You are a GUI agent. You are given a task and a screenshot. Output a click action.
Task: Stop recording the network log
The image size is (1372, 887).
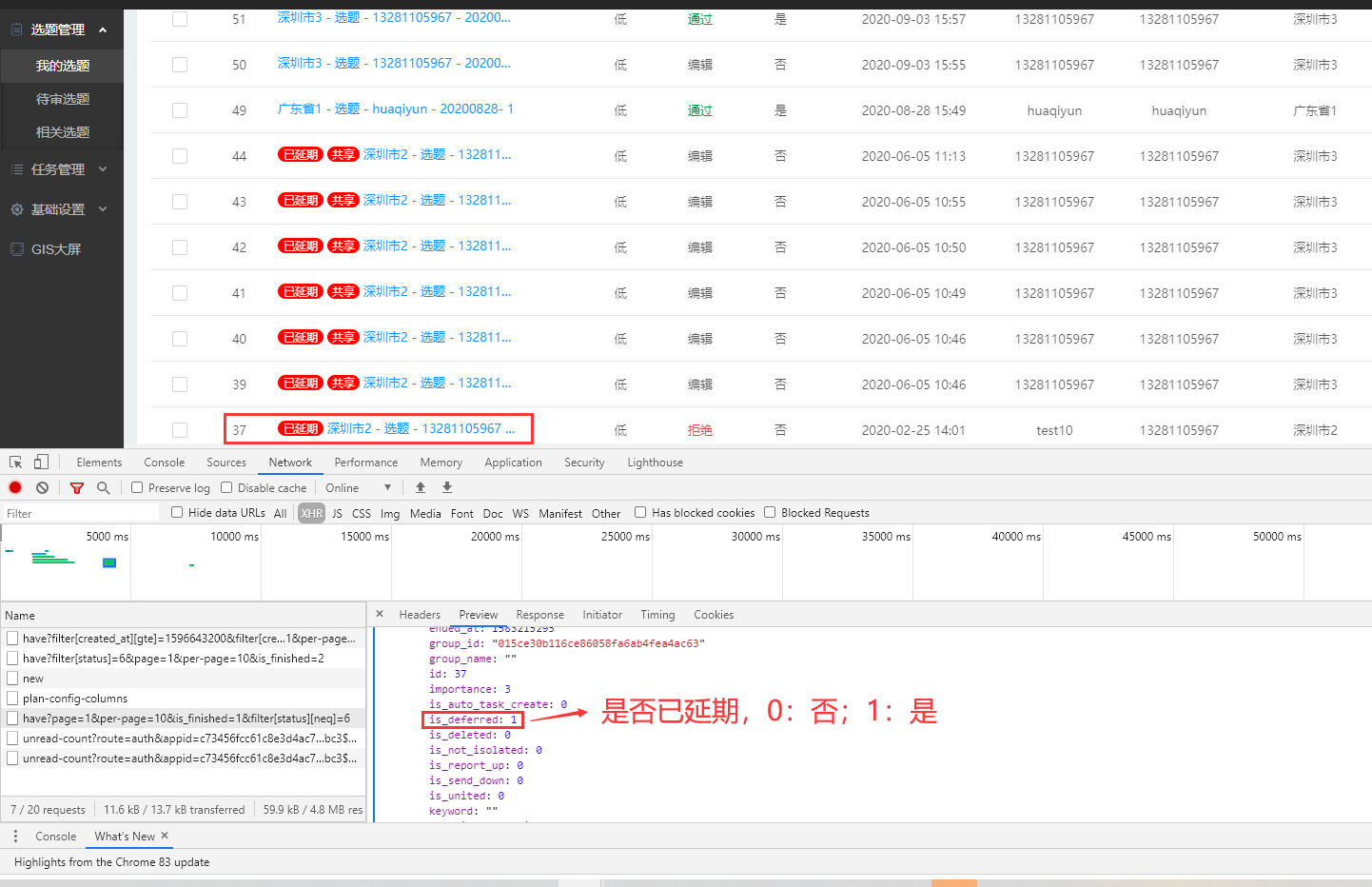coord(15,487)
